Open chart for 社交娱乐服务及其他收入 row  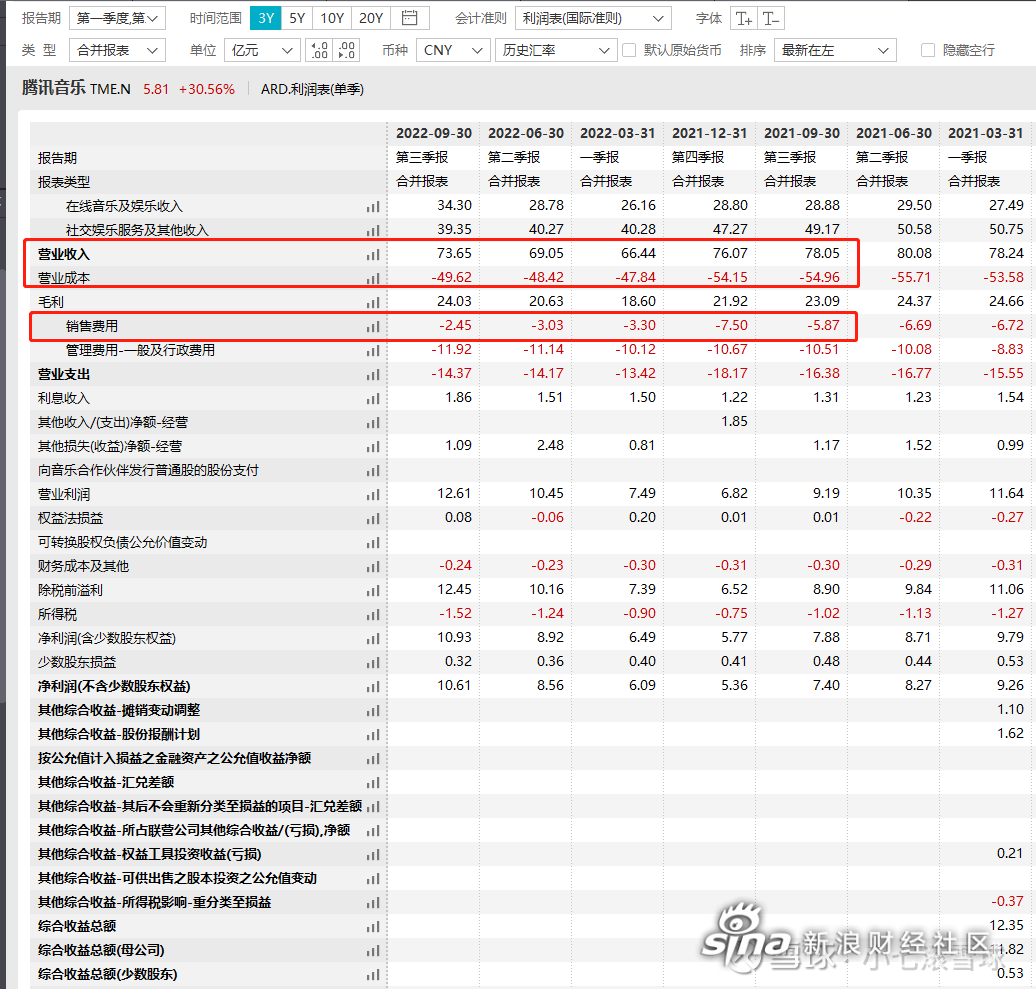click(x=373, y=231)
